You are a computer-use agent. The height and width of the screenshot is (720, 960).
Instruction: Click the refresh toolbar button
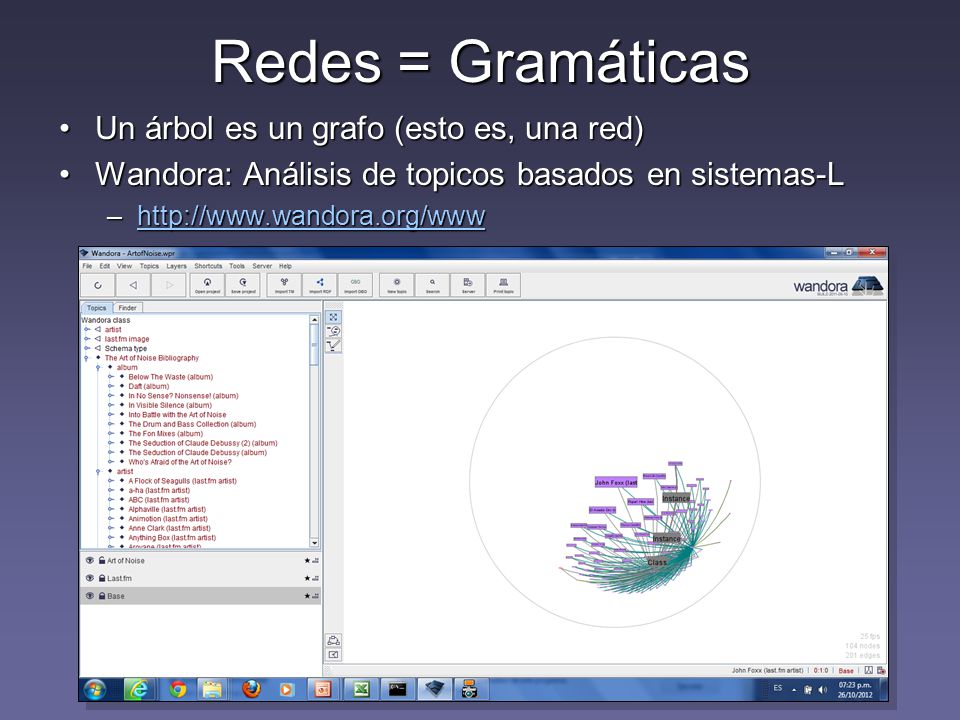tap(98, 285)
